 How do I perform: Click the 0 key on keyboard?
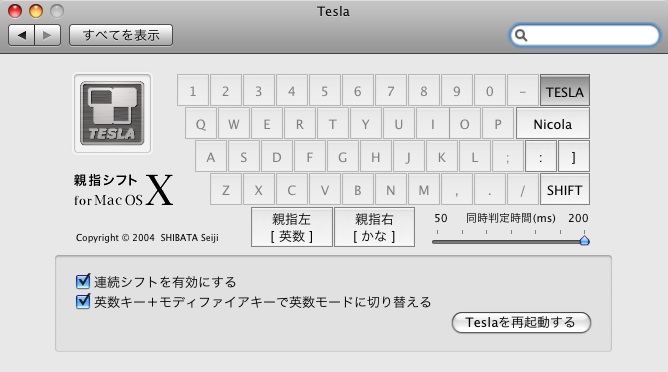pyautogui.click(x=490, y=90)
